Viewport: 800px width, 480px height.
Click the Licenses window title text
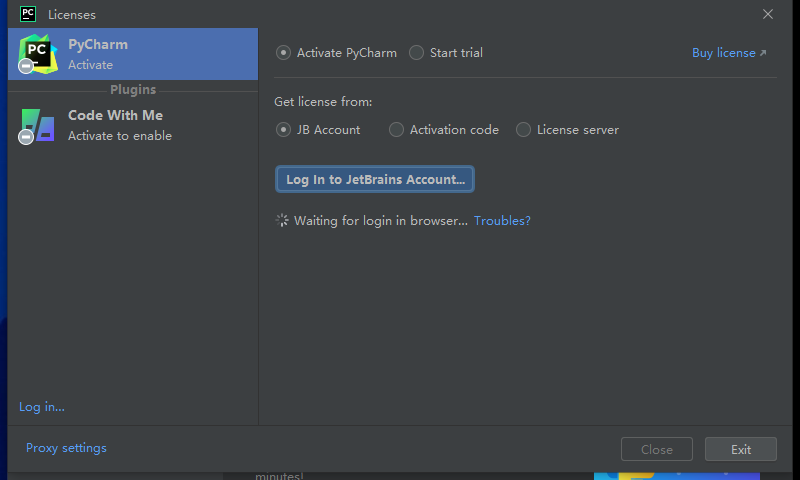coord(72,15)
